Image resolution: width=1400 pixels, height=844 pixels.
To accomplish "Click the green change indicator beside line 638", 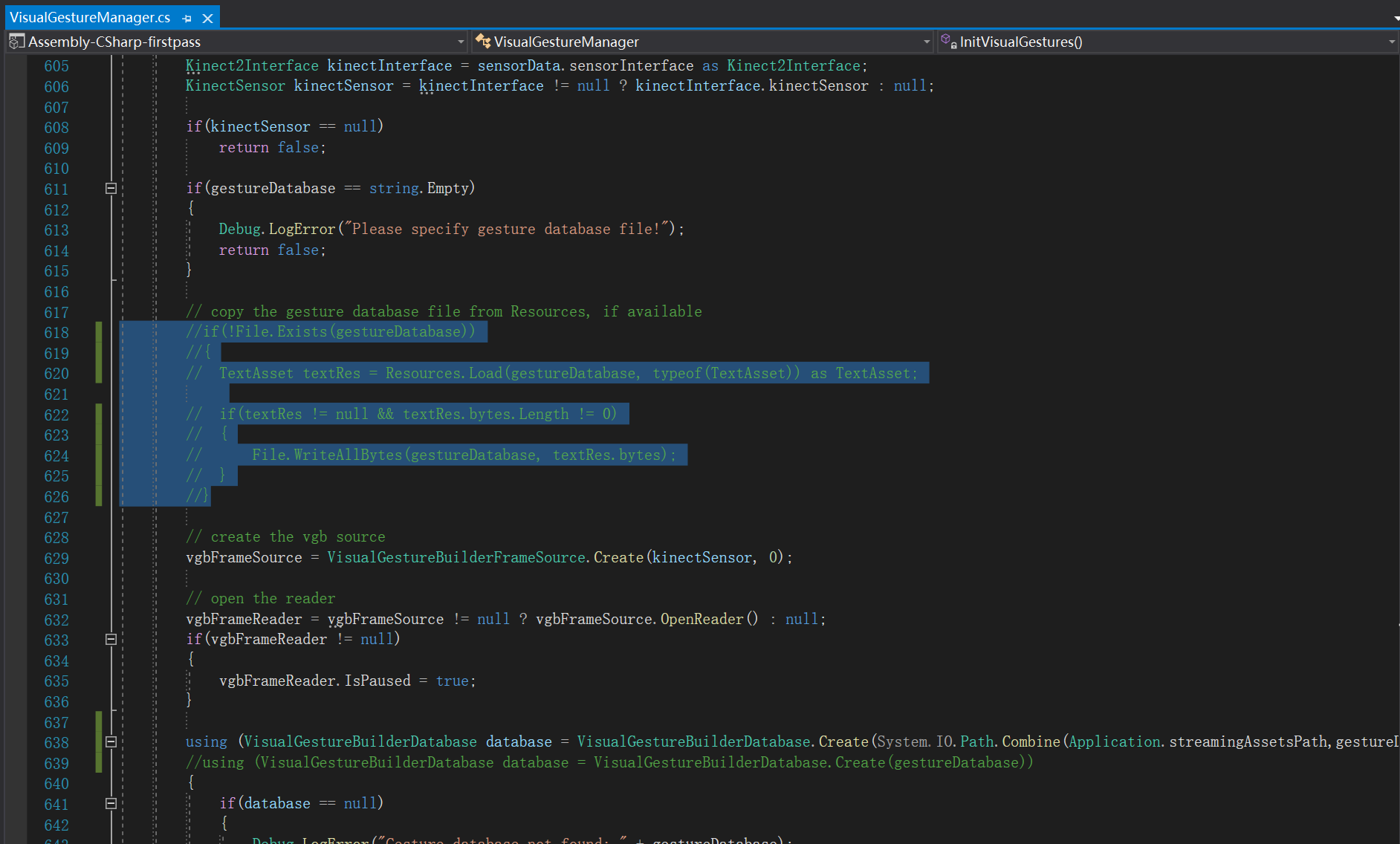I will click(99, 741).
